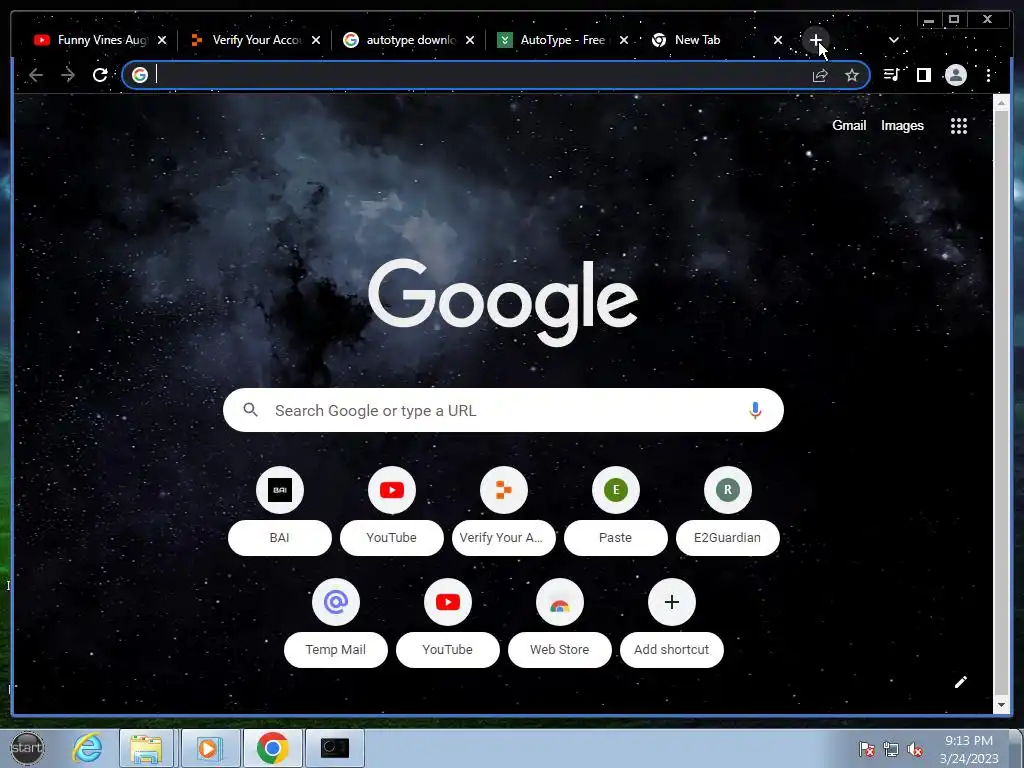The height and width of the screenshot is (768, 1024).
Task: Click the forward navigation arrow
Action: (68, 75)
